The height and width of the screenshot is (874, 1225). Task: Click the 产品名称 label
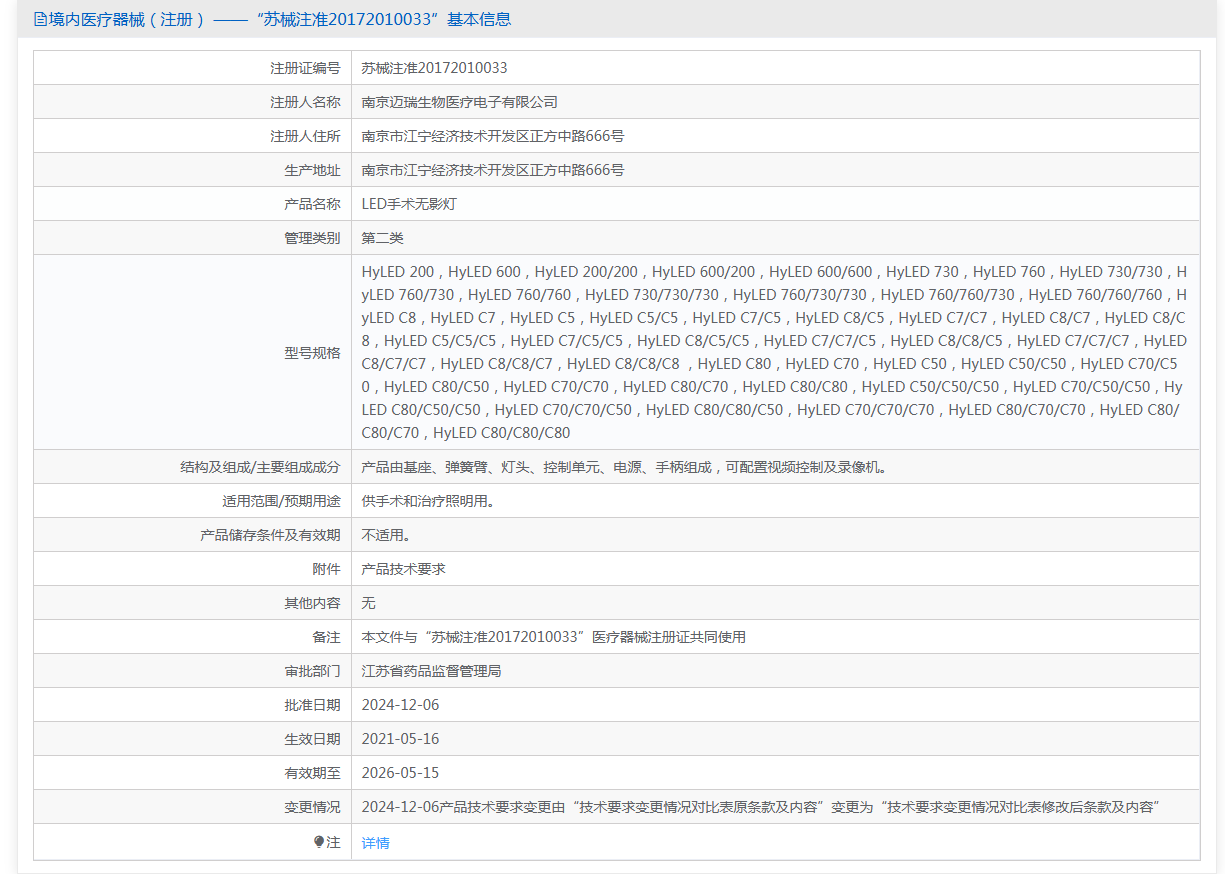pos(312,204)
